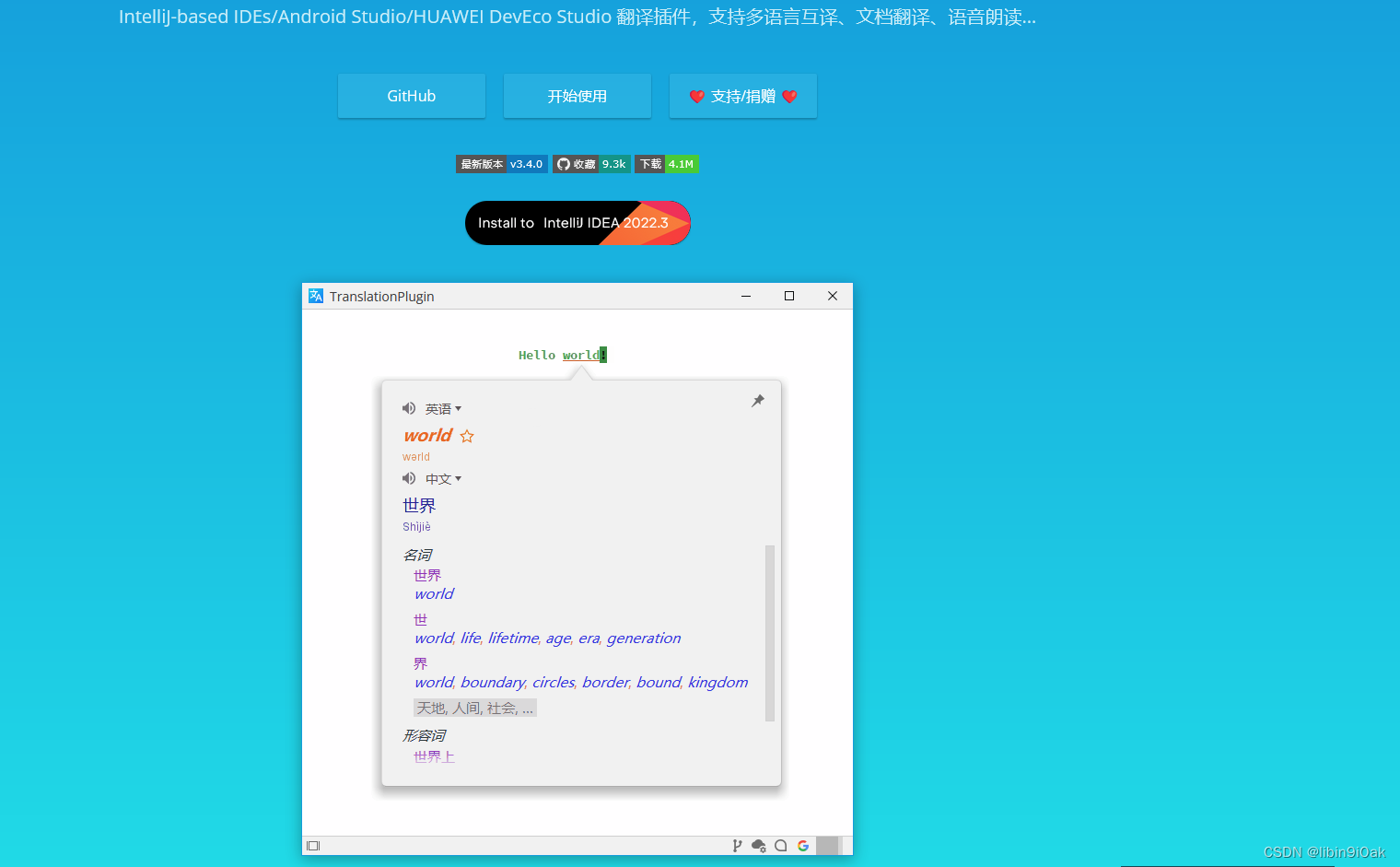Click the git branch icon in status bar
This screenshot has width=1400, height=867.
[737, 846]
